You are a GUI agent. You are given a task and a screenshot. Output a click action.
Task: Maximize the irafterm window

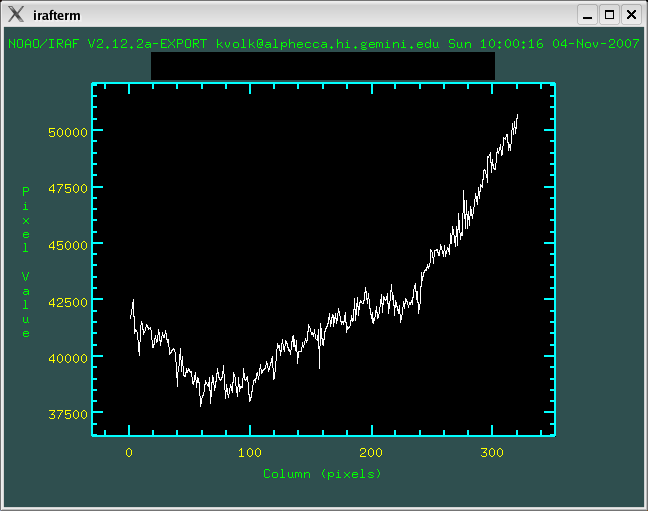609,15
